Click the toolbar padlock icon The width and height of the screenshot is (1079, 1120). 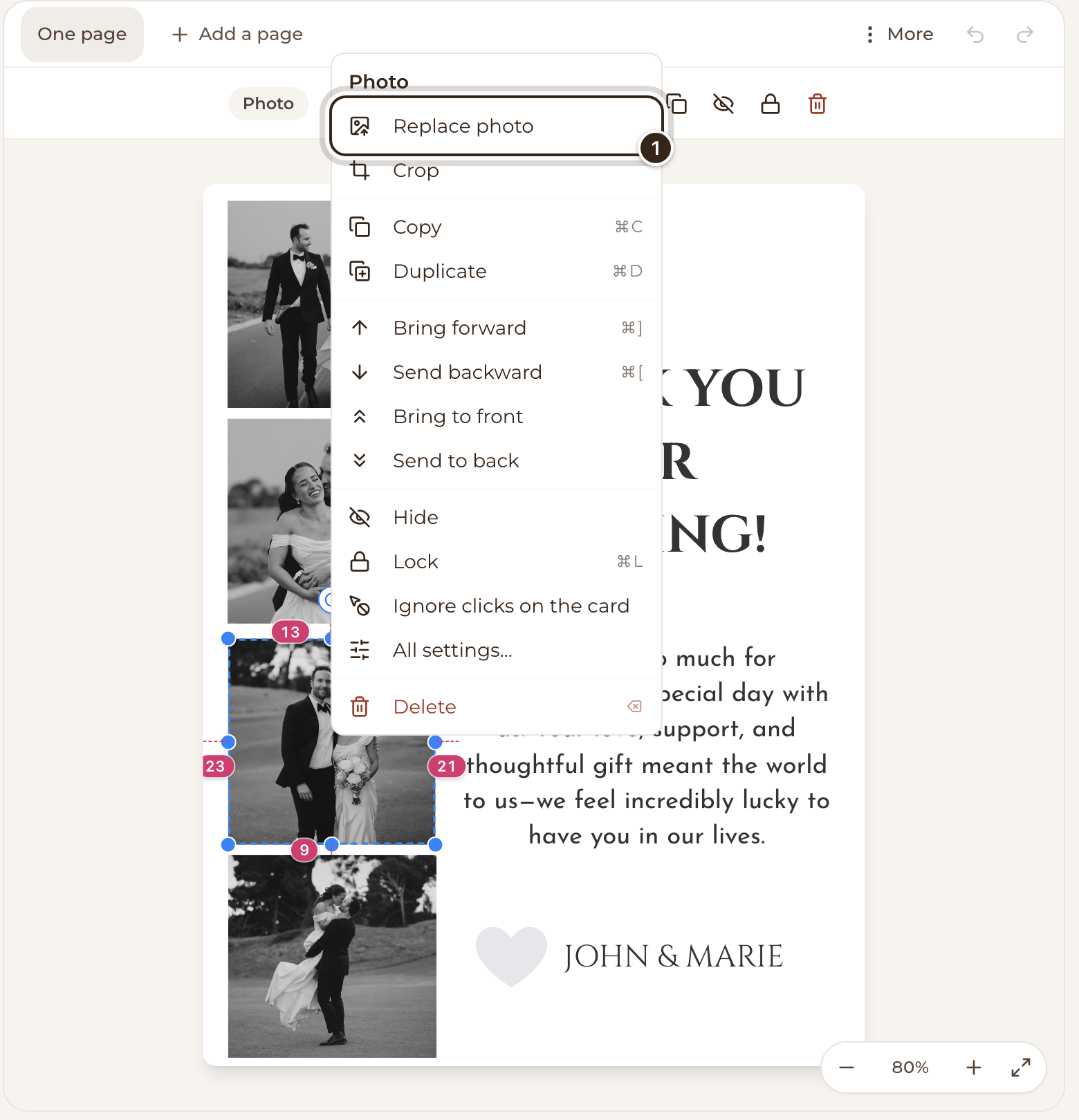point(771,104)
